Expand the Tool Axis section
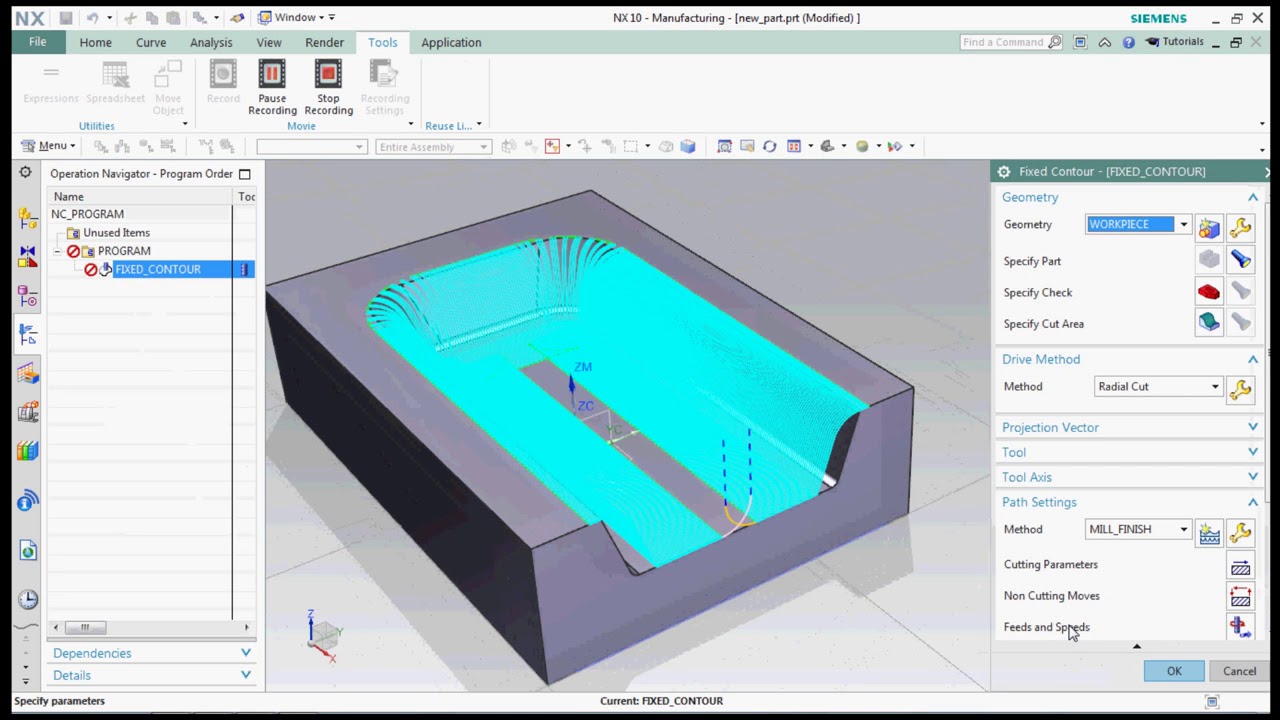 (x=1253, y=477)
